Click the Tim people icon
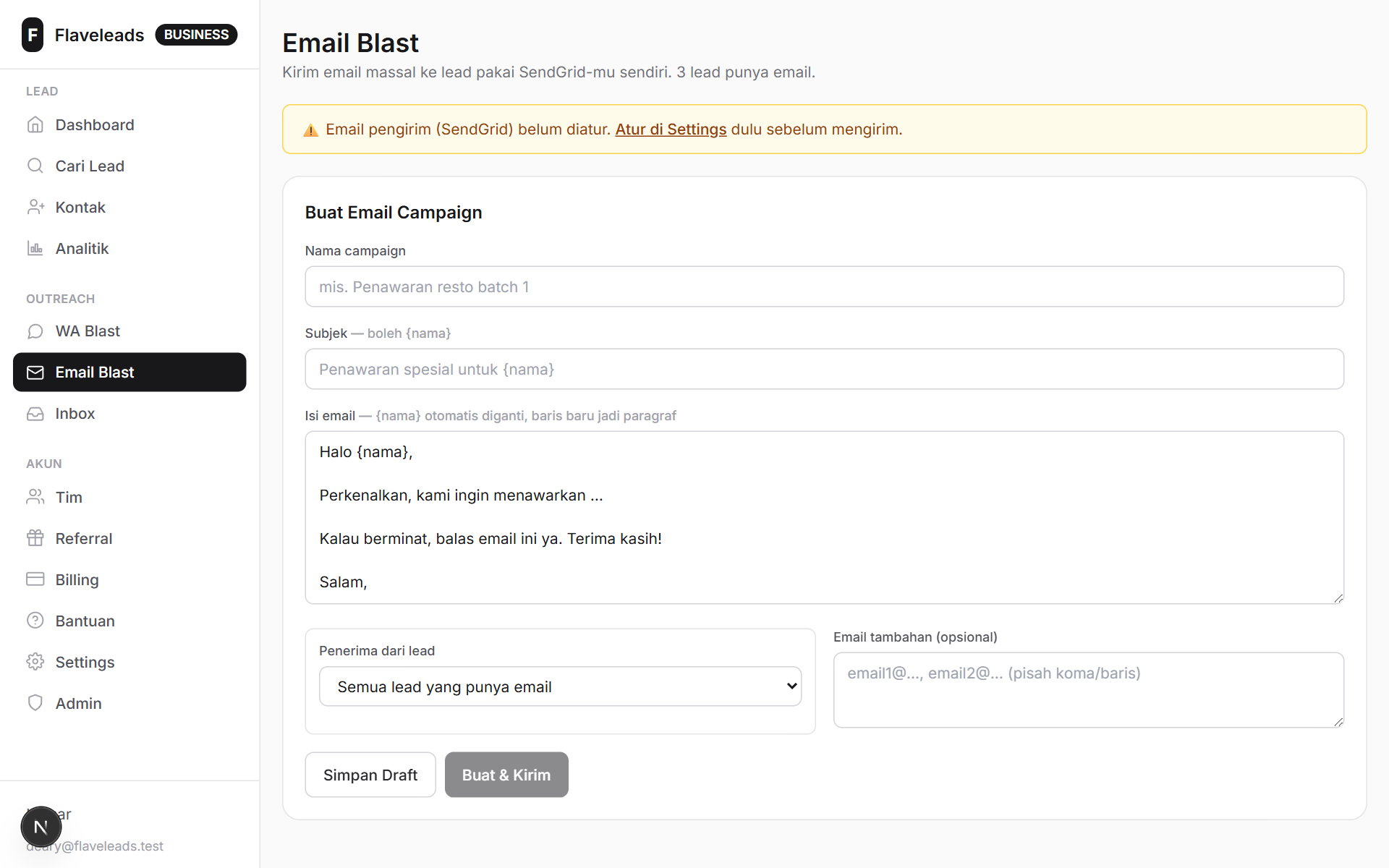This screenshot has width=1389, height=868. pyautogui.click(x=35, y=497)
